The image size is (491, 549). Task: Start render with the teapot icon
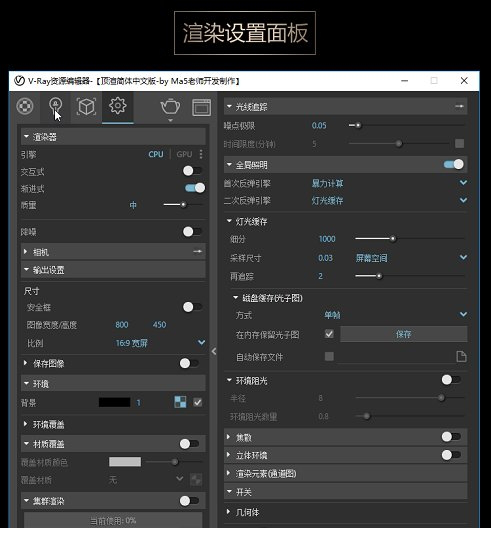coord(170,107)
